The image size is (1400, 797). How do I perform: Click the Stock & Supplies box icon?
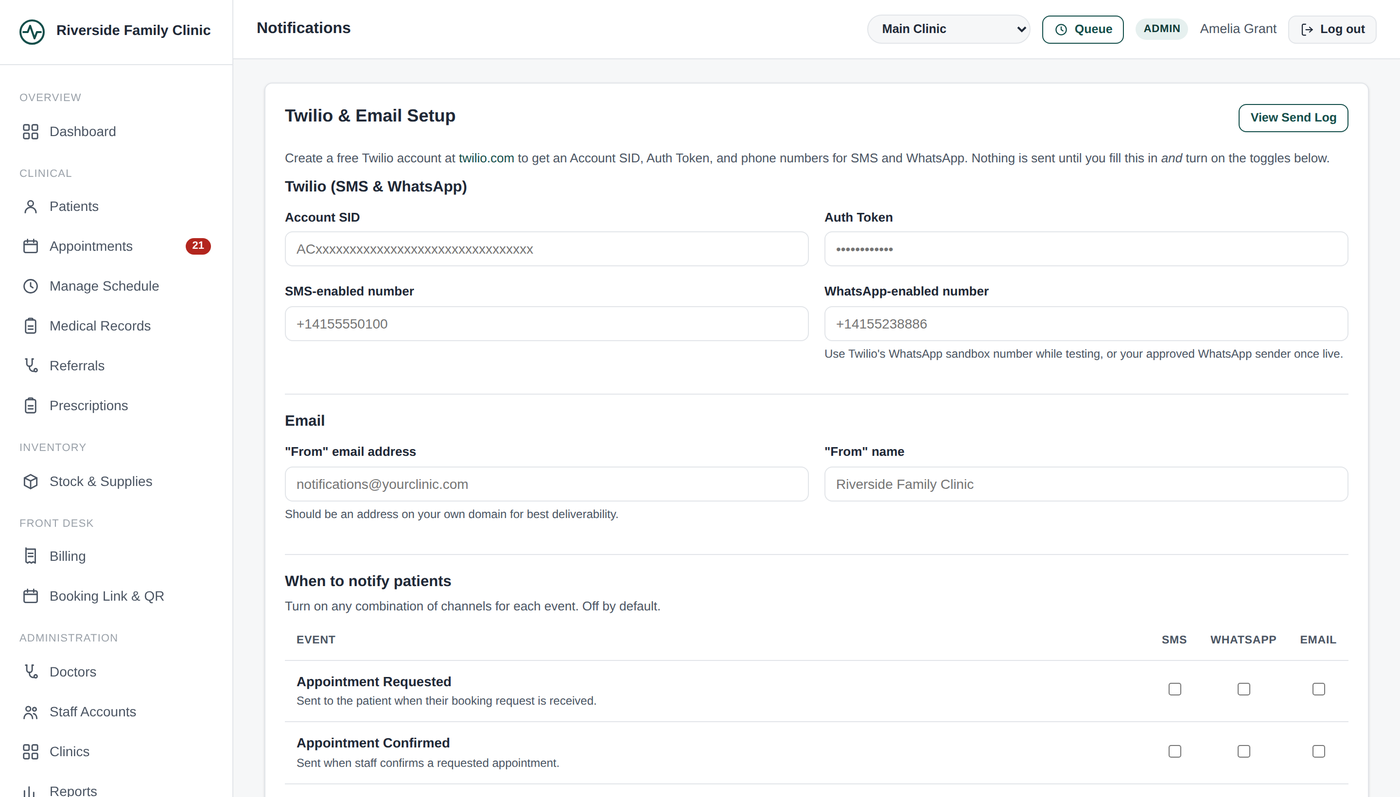(x=30, y=481)
